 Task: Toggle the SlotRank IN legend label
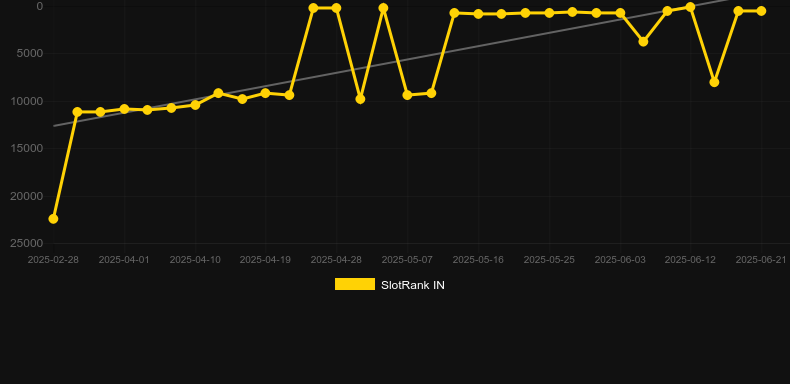pyautogui.click(x=413, y=285)
